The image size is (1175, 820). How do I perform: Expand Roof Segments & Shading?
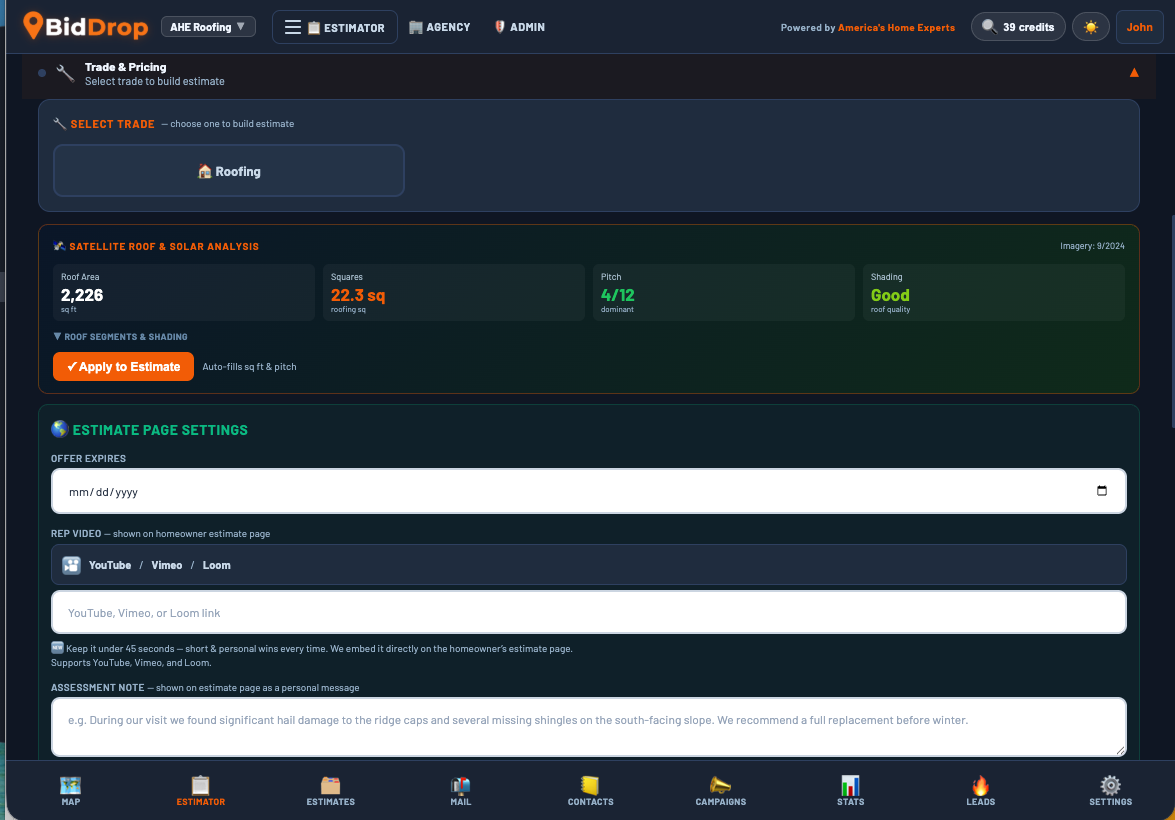pyautogui.click(x=120, y=337)
